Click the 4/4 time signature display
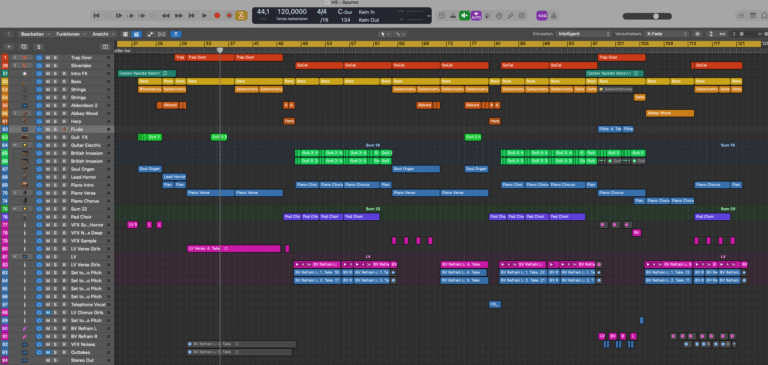 click(322, 11)
